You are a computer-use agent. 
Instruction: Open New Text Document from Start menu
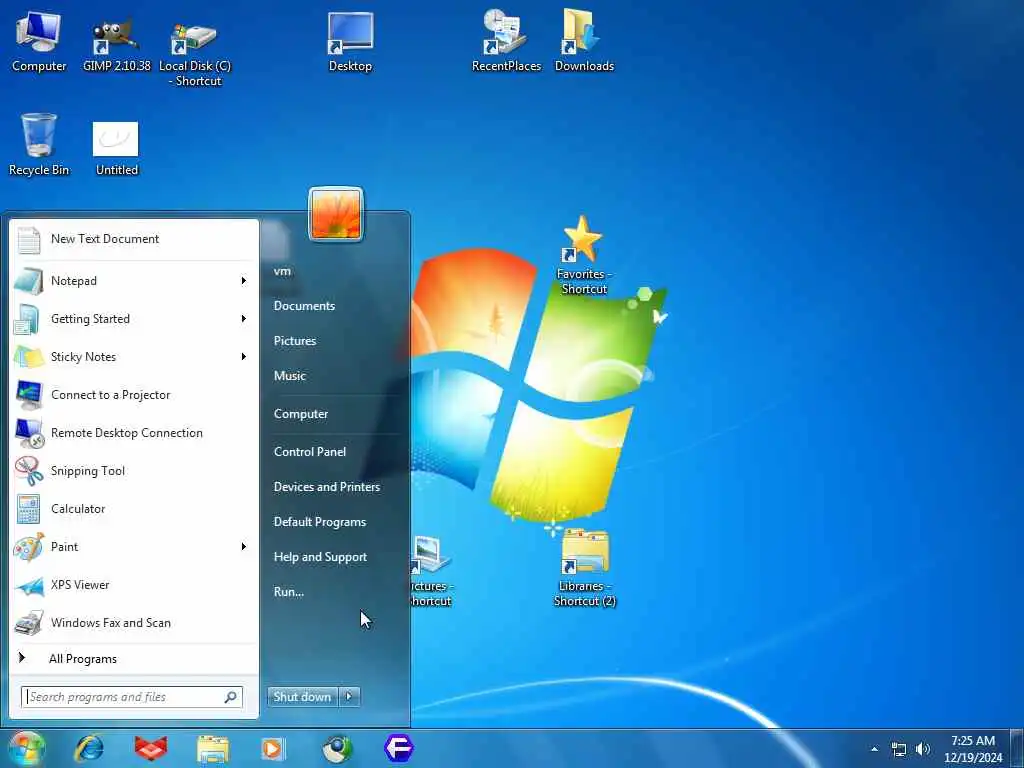coord(135,239)
